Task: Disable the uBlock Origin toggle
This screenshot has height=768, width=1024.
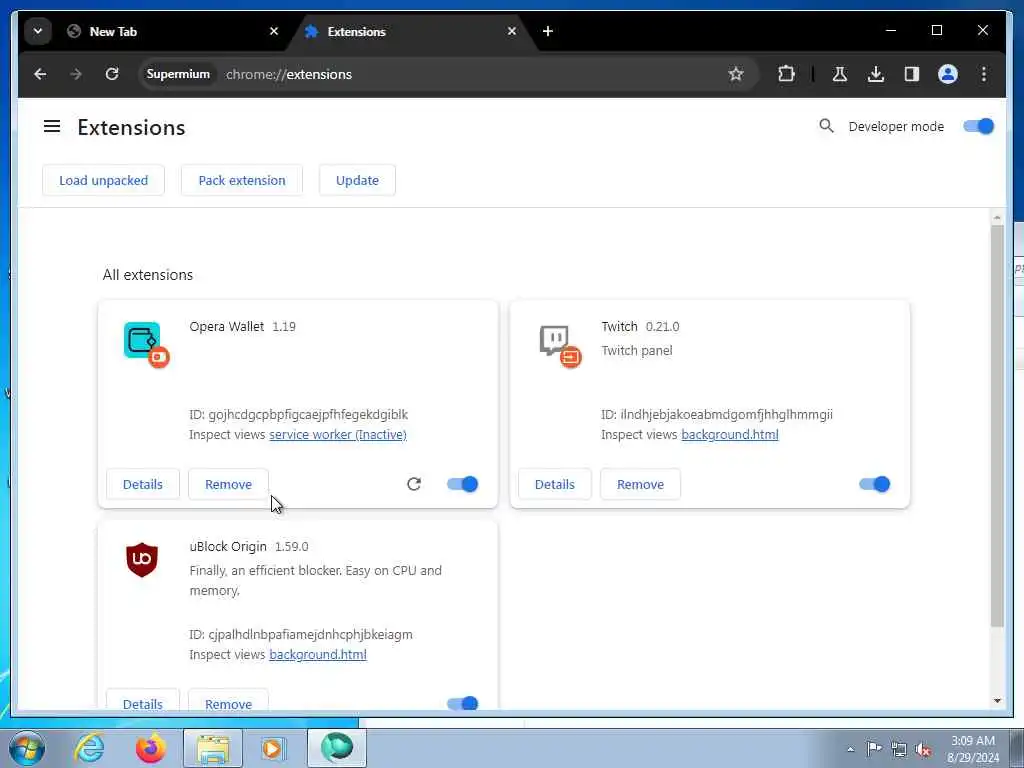Action: (462, 703)
